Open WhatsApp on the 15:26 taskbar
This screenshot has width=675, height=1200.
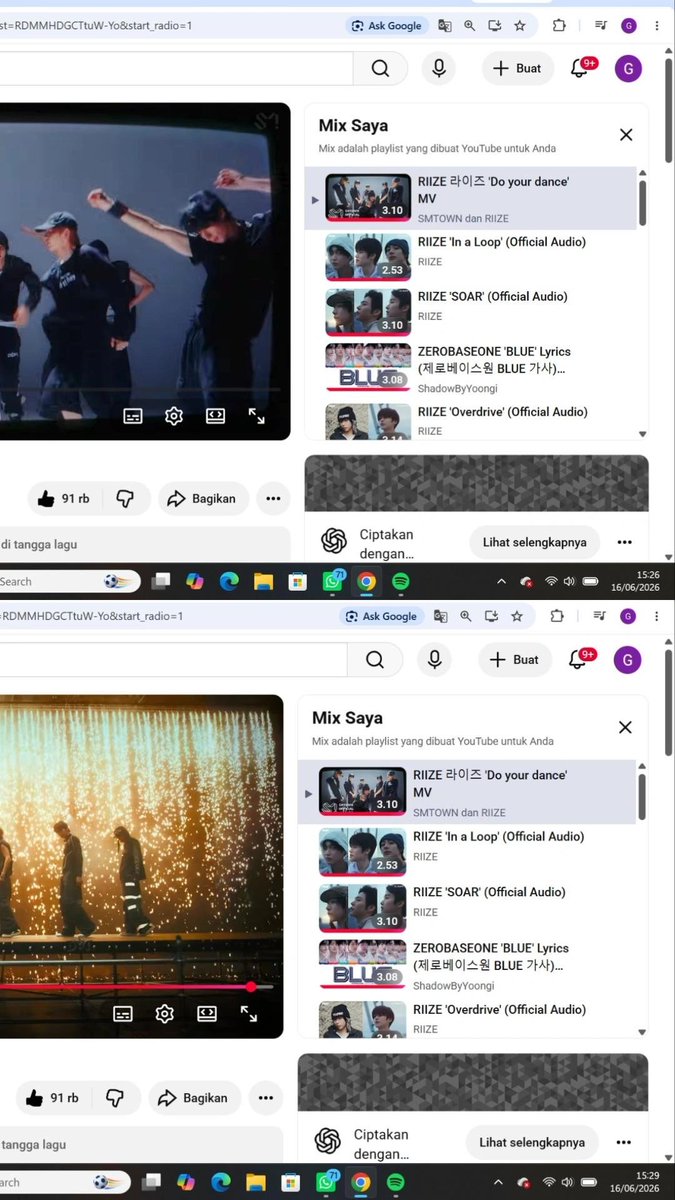[331, 581]
